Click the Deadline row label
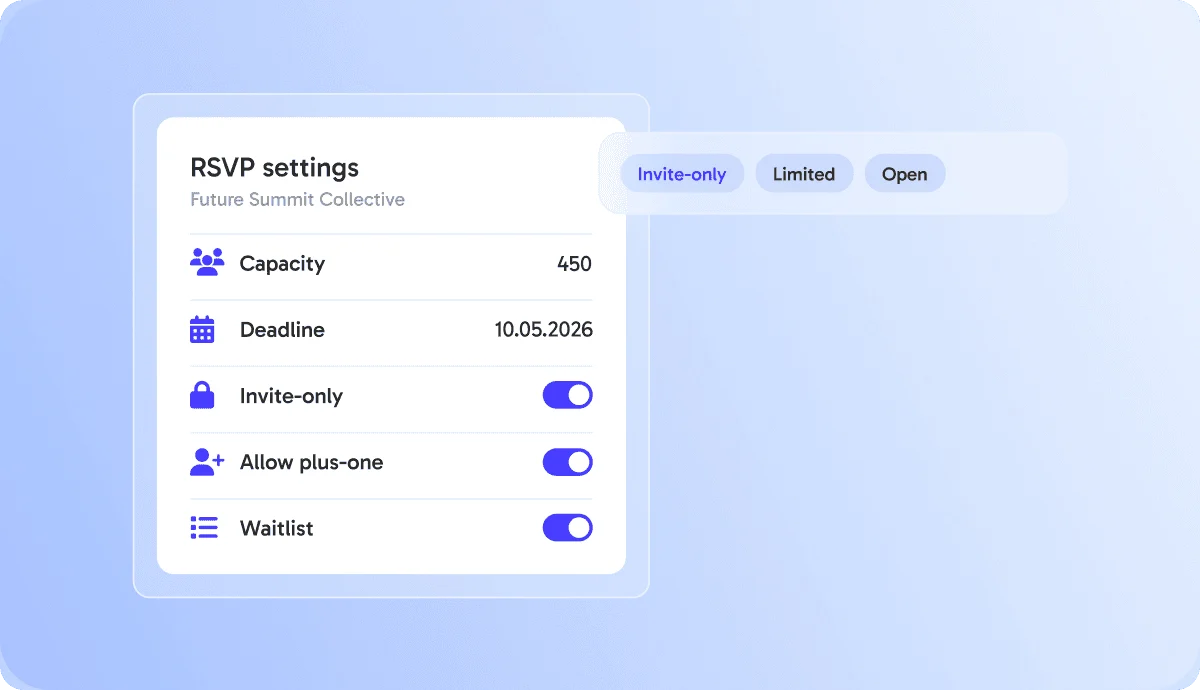This screenshot has width=1200, height=690. coord(282,330)
